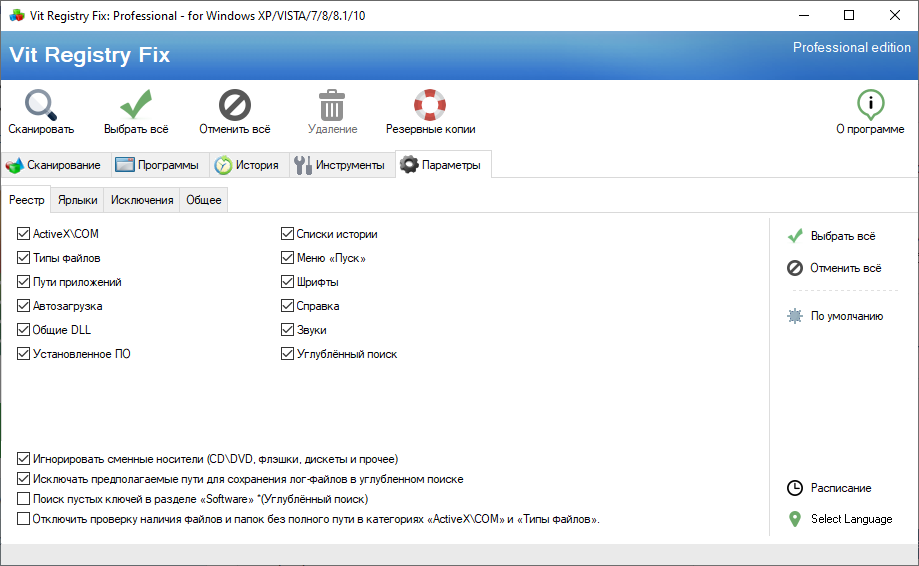Click the side panel Выбрать всё checkmark
This screenshot has width=919, height=566.
click(x=795, y=236)
